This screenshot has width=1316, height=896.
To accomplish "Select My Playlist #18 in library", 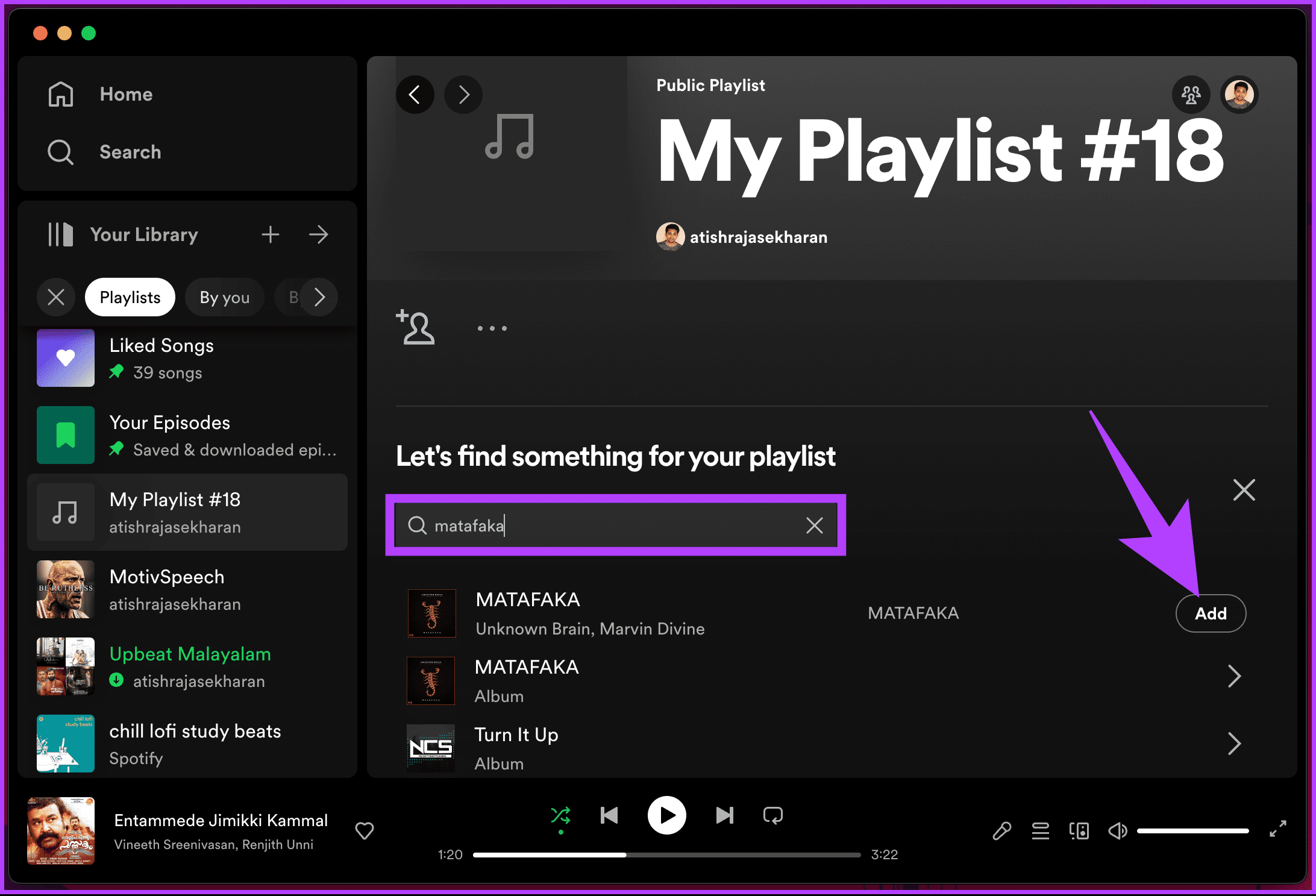I will pos(187,512).
